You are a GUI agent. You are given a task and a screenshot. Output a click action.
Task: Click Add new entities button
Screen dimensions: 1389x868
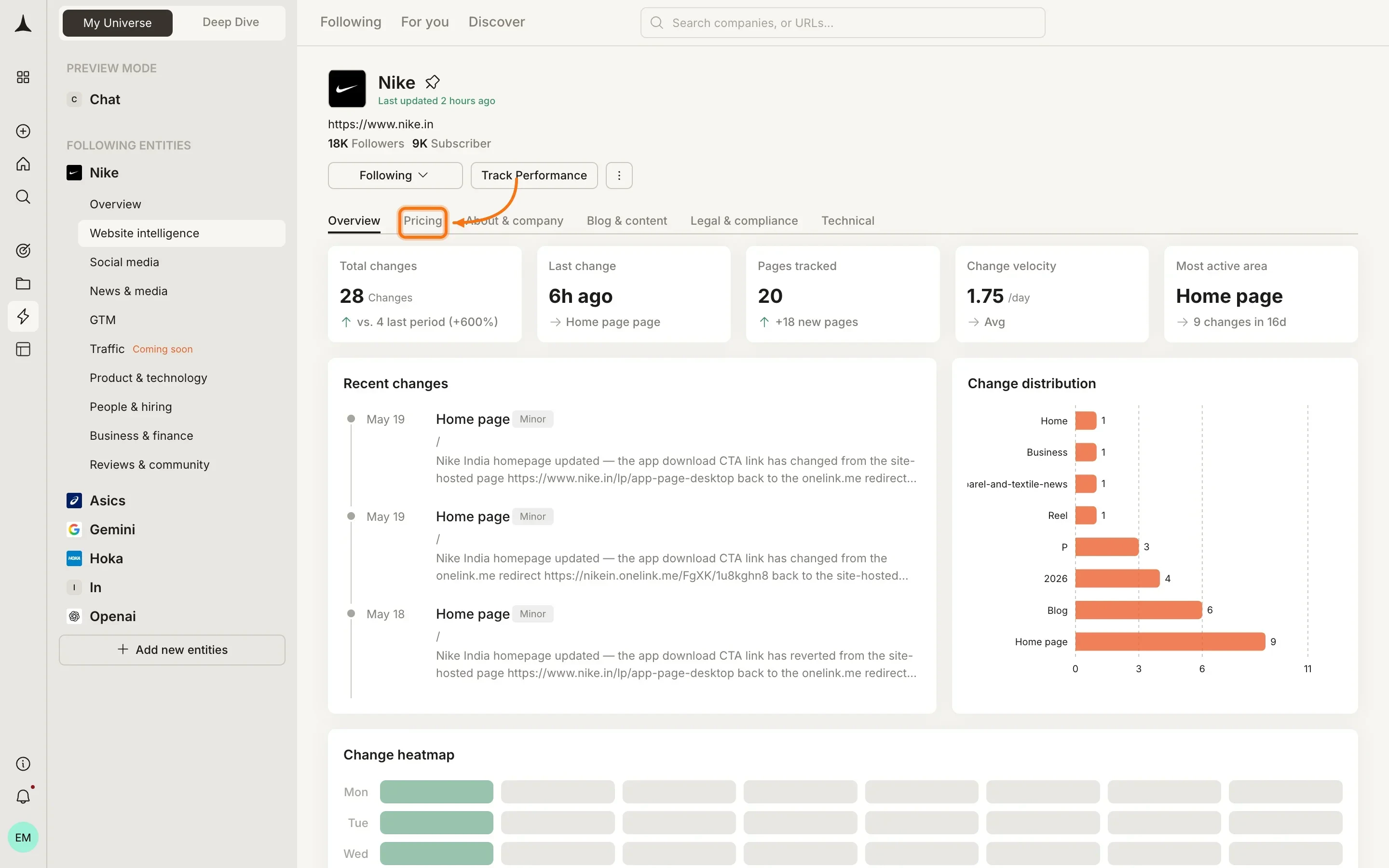172,650
